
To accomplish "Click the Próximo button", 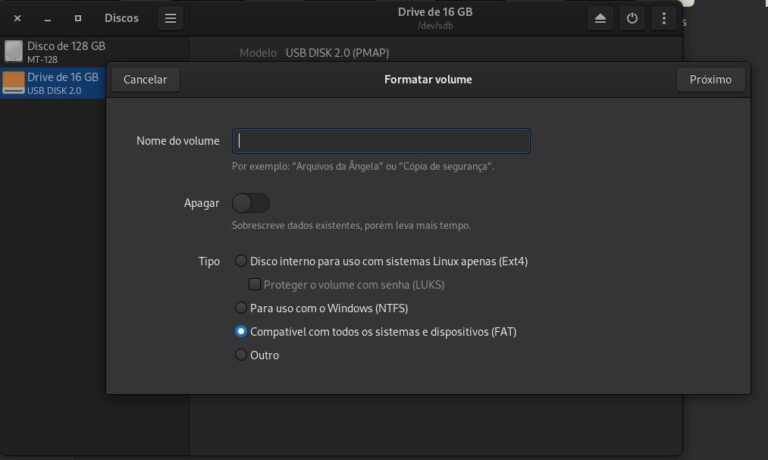I will 710,80.
